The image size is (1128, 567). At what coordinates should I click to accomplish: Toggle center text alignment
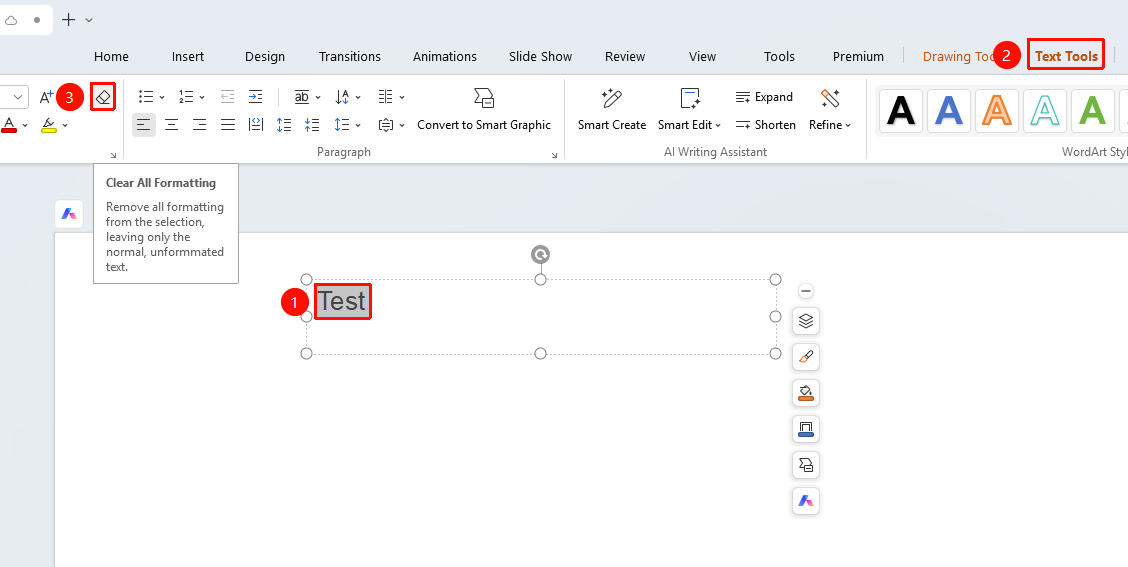(172, 125)
